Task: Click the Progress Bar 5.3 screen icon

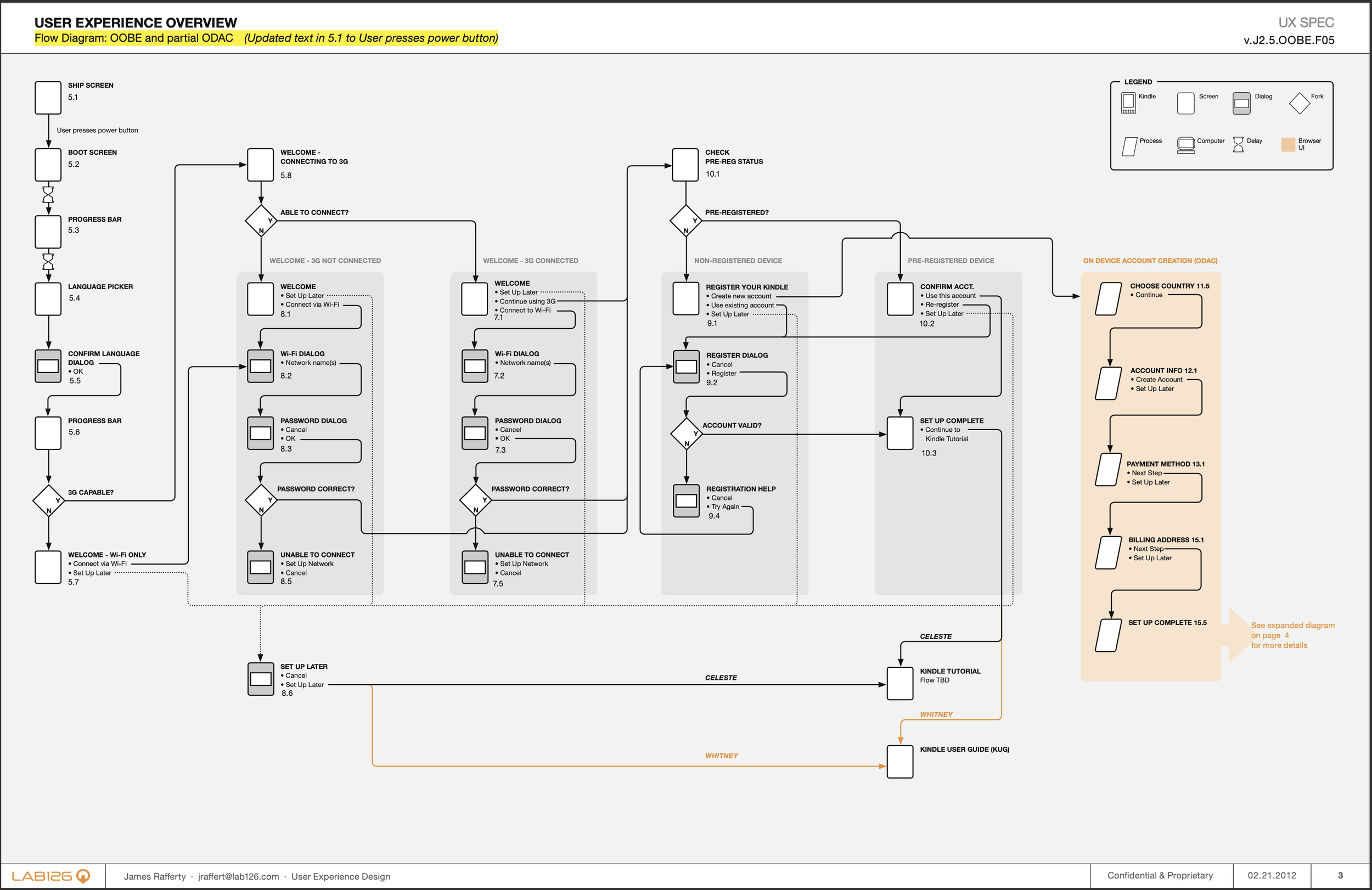Action: [48, 232]
